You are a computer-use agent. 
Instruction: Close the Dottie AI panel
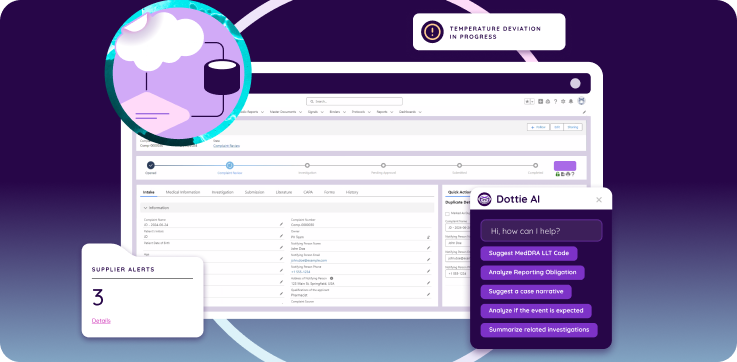click(x=599, y=199)
